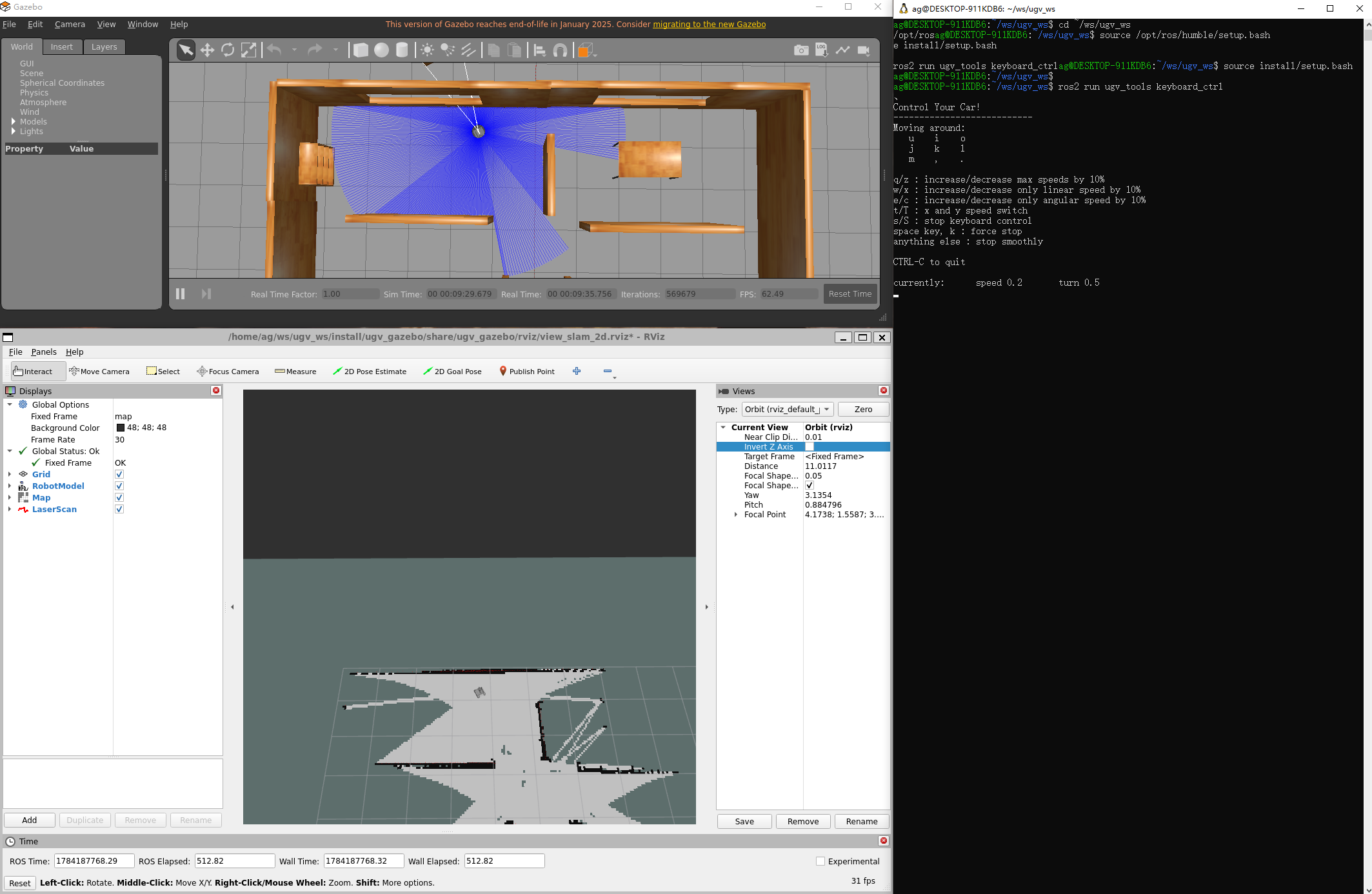This screenshot has height=894, width=1372.
Task: Click the Reset Time button in Gazebo
Action: [850, 293]
